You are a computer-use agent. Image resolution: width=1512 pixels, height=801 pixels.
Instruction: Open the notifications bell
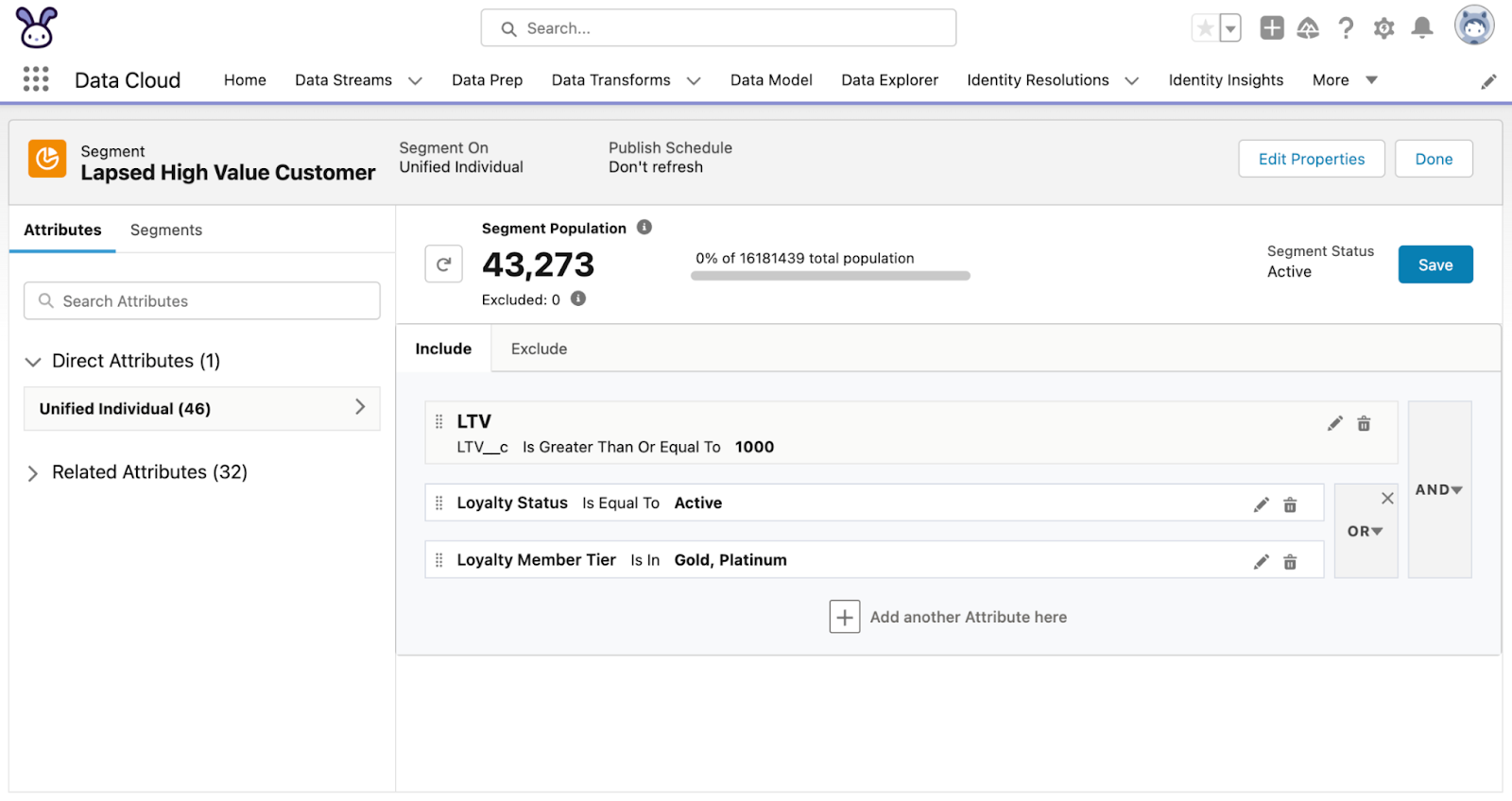(x=1421, y=28)
